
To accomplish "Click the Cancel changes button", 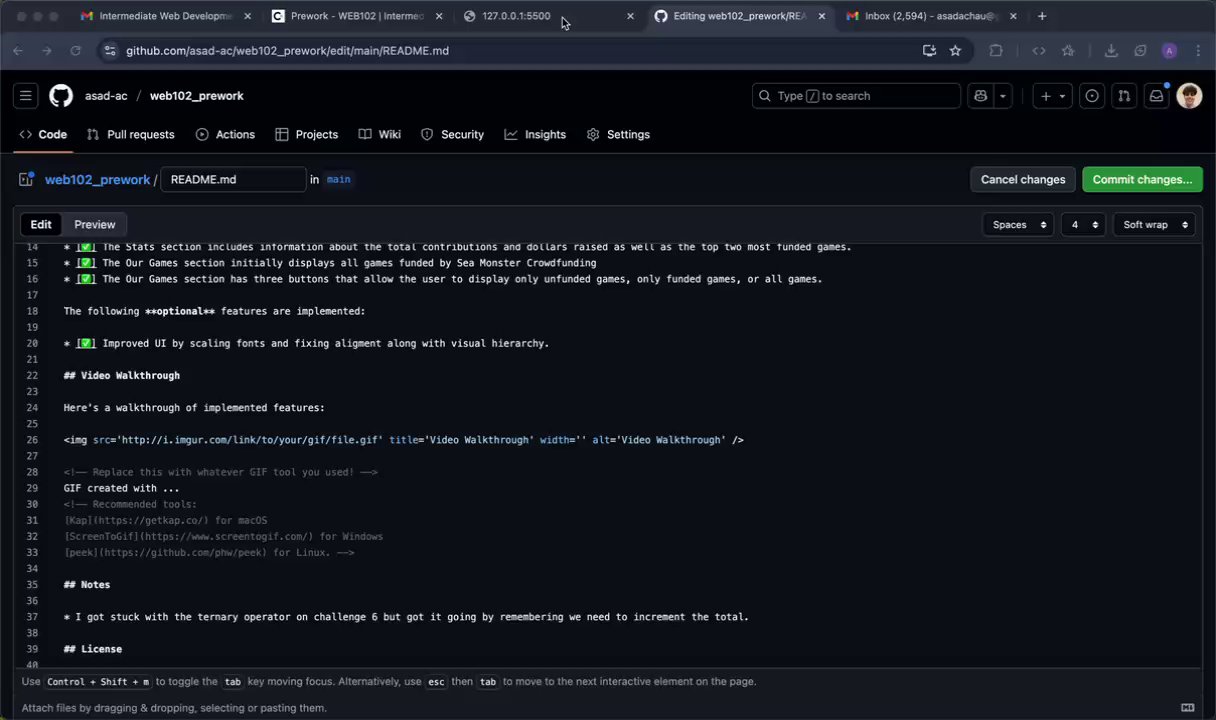I will coord(1023,180).
